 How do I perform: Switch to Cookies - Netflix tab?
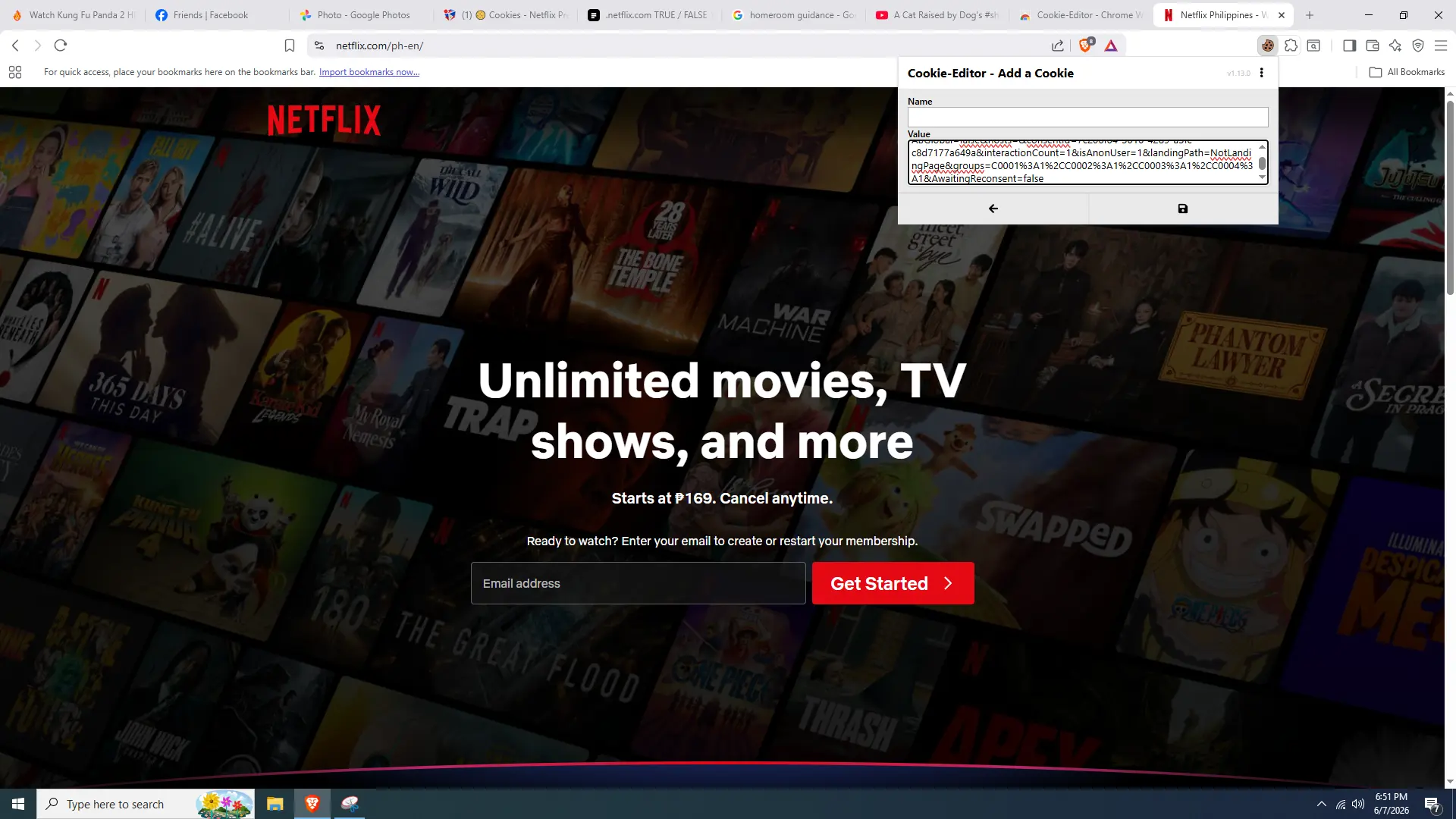pos(507,15)
